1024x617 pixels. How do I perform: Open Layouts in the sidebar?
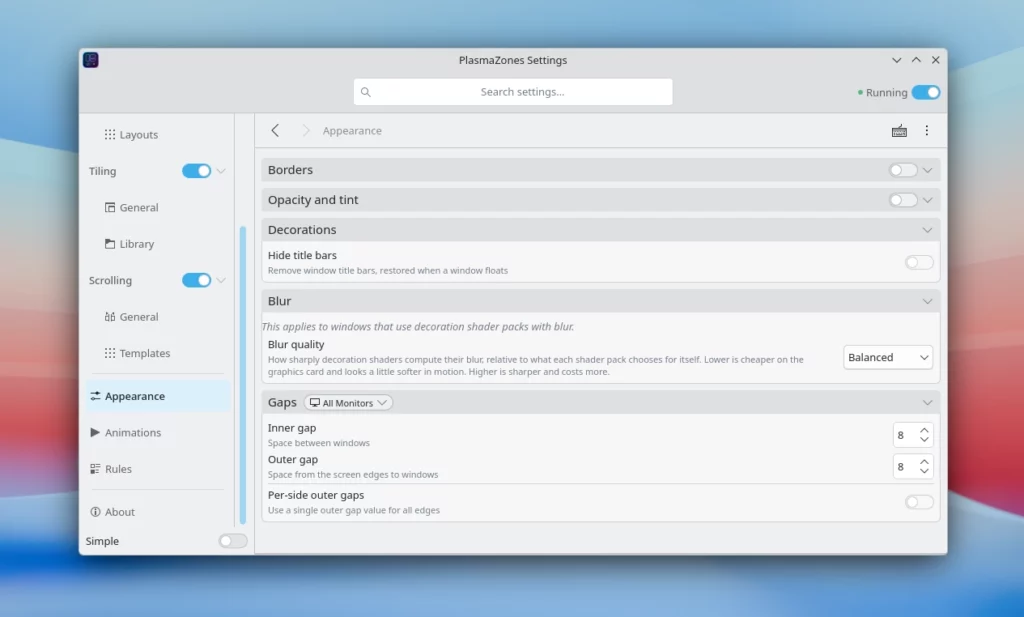158,134
